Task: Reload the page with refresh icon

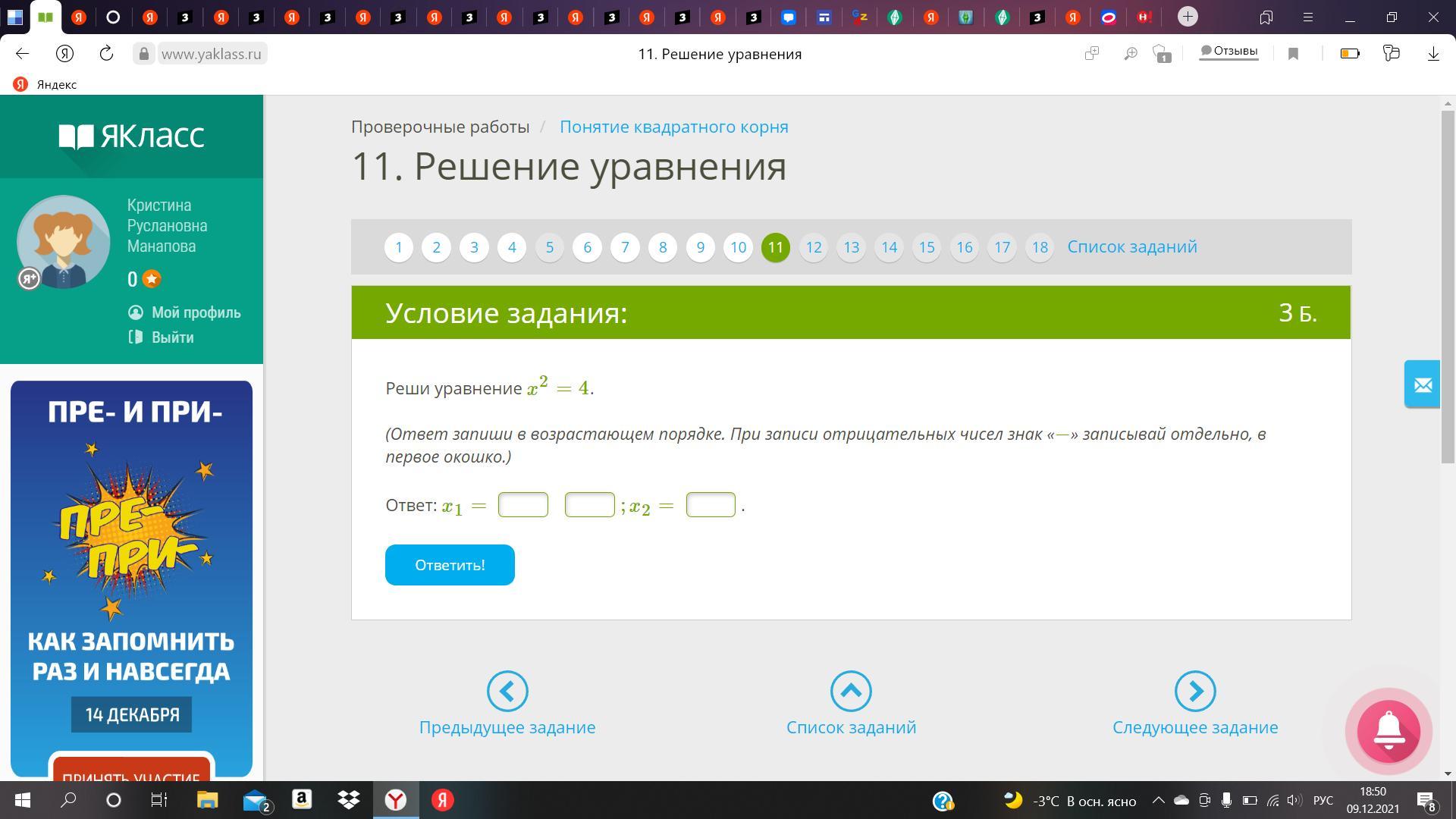Action: click(x=106, y=54)
